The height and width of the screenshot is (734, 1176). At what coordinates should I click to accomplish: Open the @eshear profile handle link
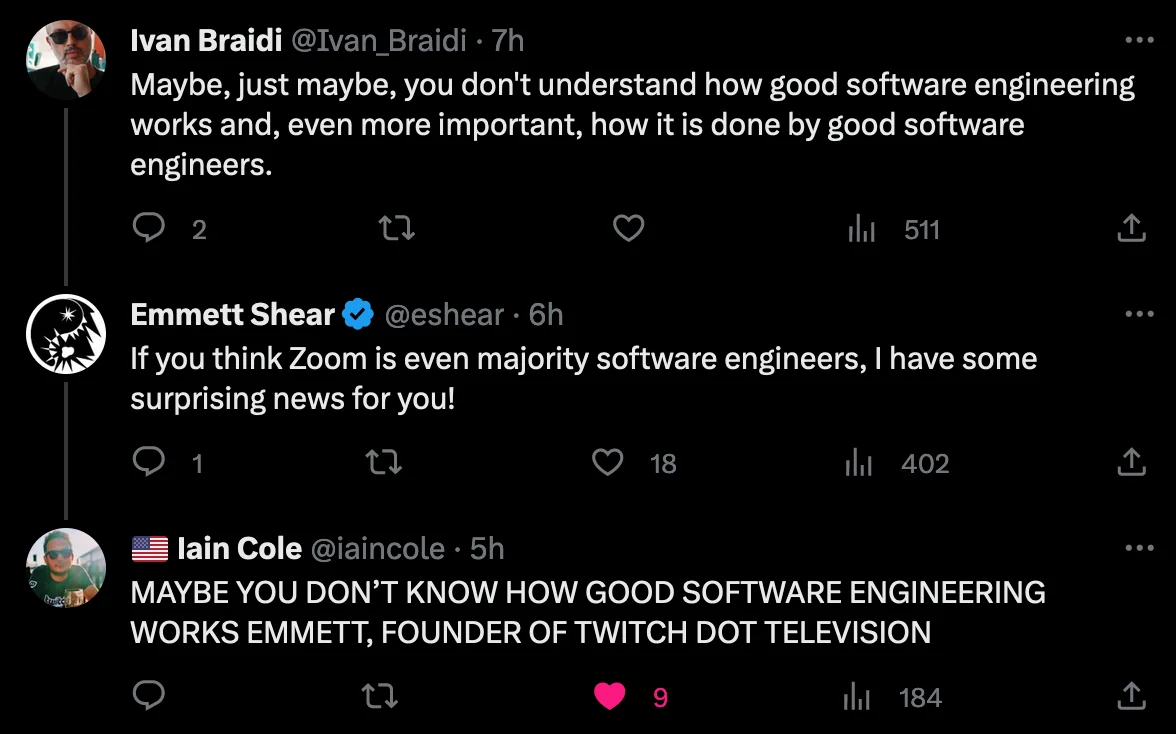pos(444,315)
